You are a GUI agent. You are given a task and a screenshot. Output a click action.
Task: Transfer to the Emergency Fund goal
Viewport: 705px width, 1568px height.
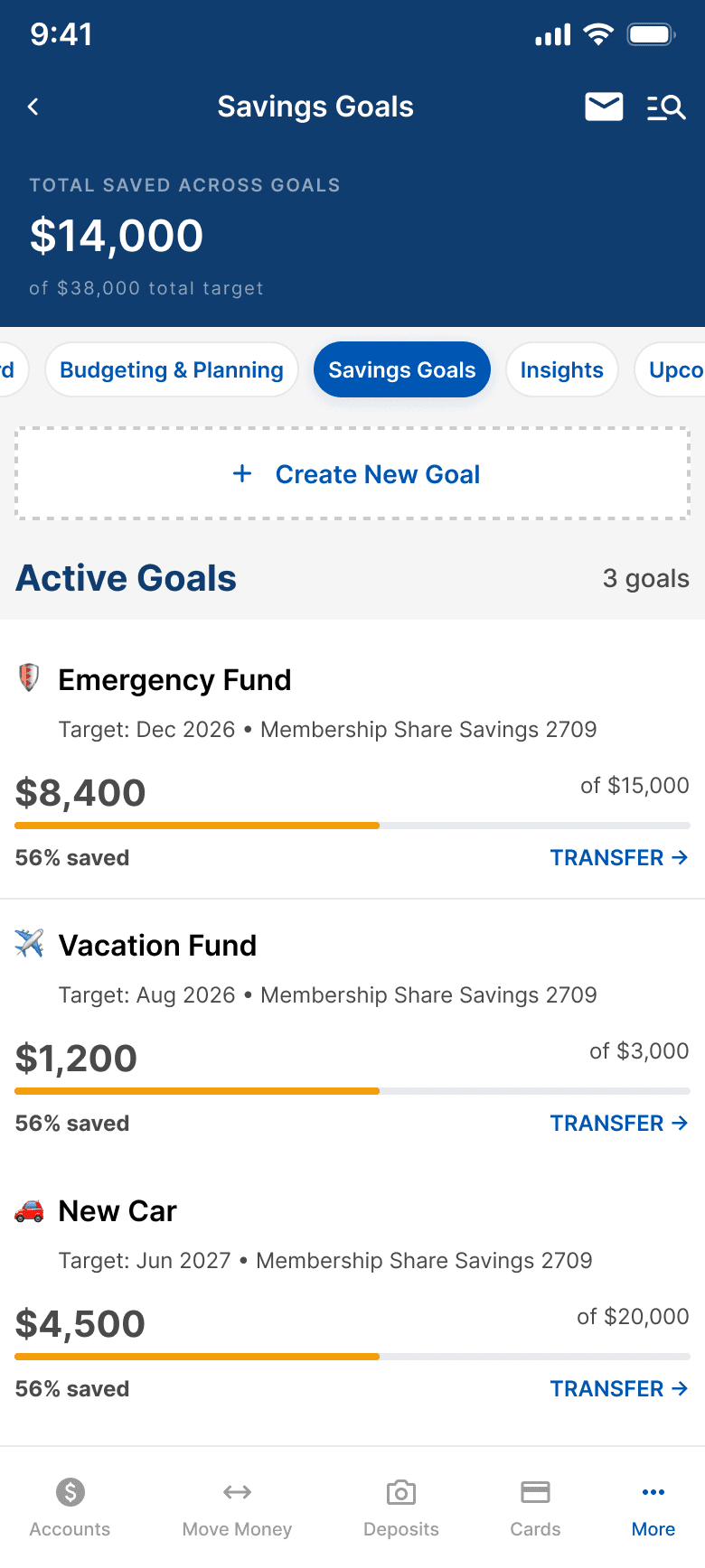(x=619, y=857)
